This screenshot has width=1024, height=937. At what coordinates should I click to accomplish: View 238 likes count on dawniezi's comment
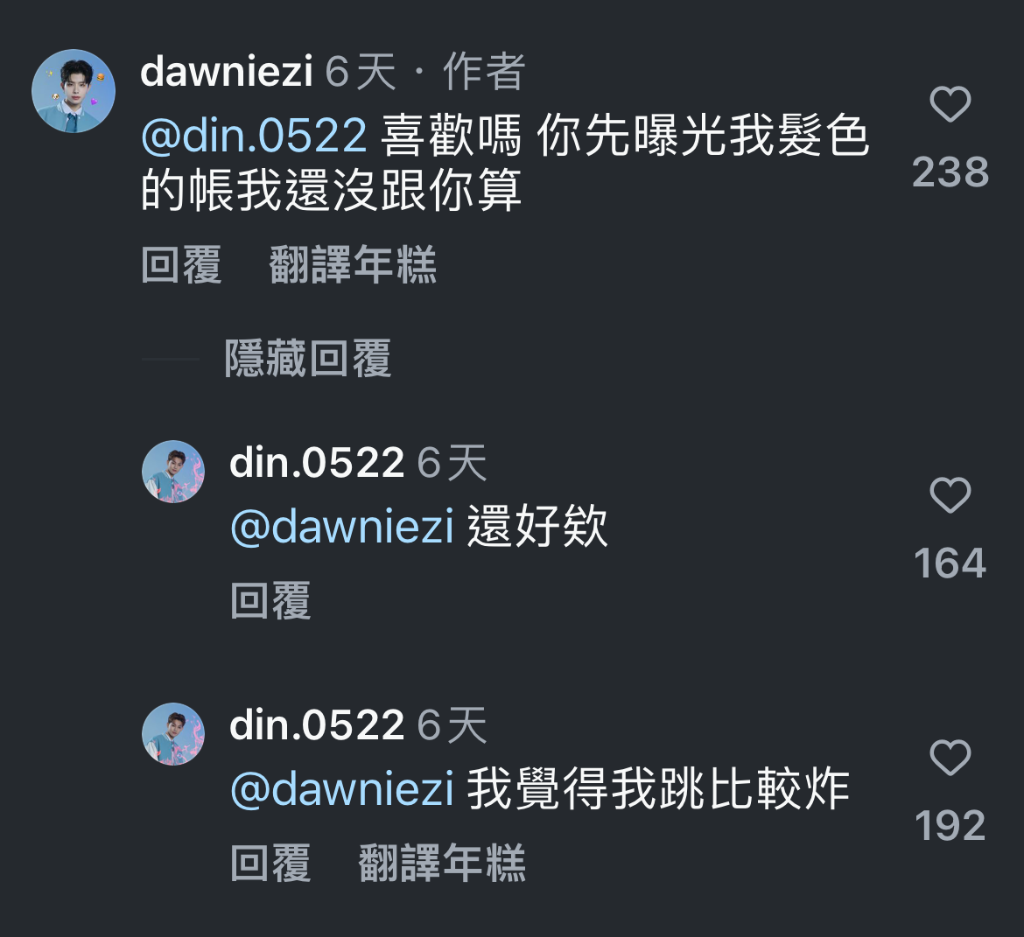(950, 172)
